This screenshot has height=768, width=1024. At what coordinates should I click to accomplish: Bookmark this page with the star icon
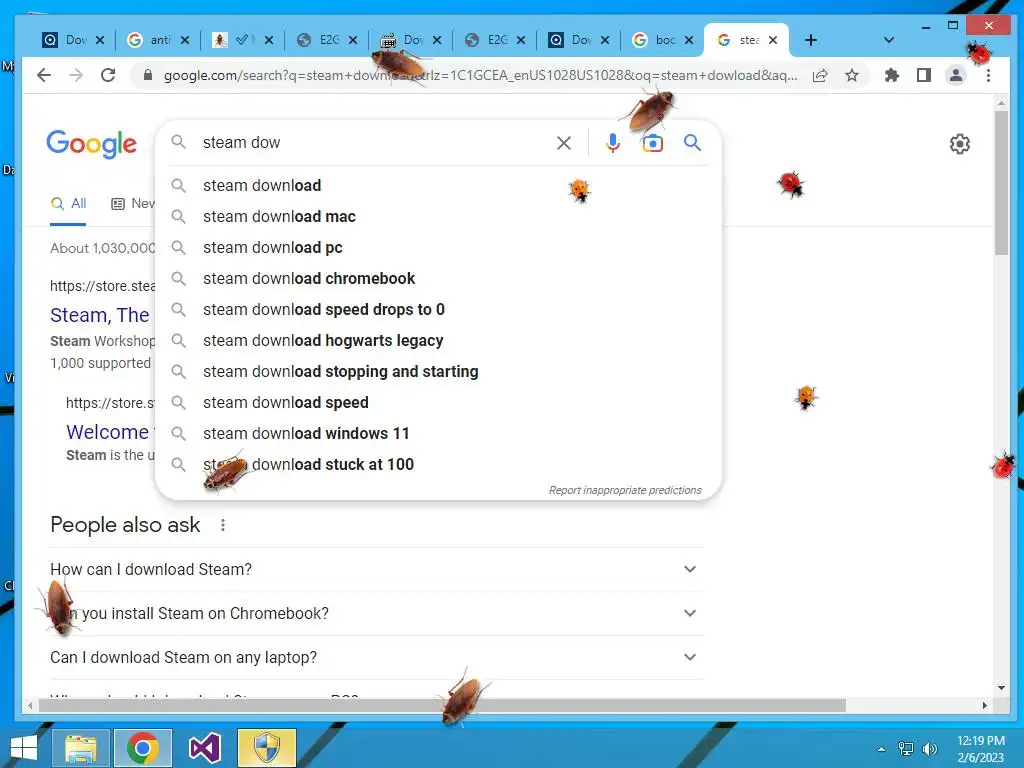[852, 75]
